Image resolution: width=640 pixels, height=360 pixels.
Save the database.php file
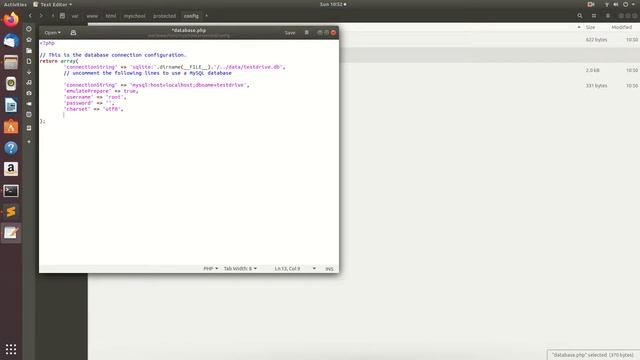(290, 33)
